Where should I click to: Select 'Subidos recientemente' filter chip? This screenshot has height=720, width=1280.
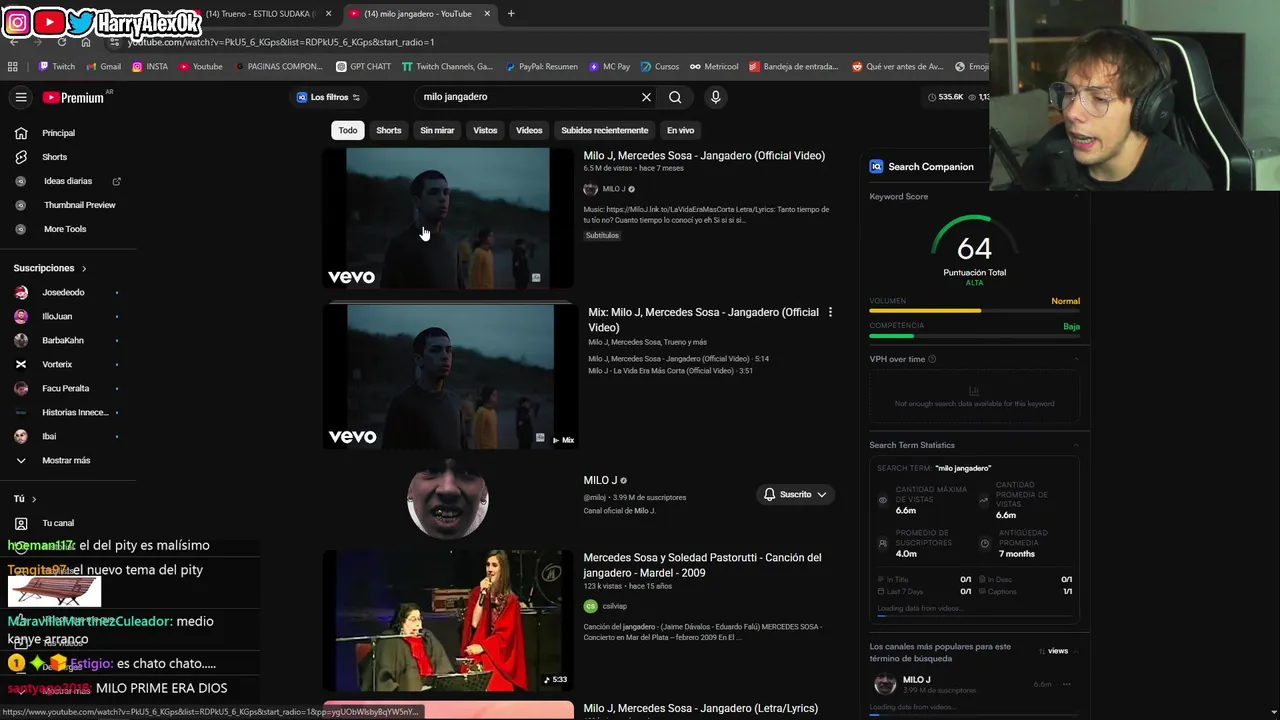click(x=605, y=130)
